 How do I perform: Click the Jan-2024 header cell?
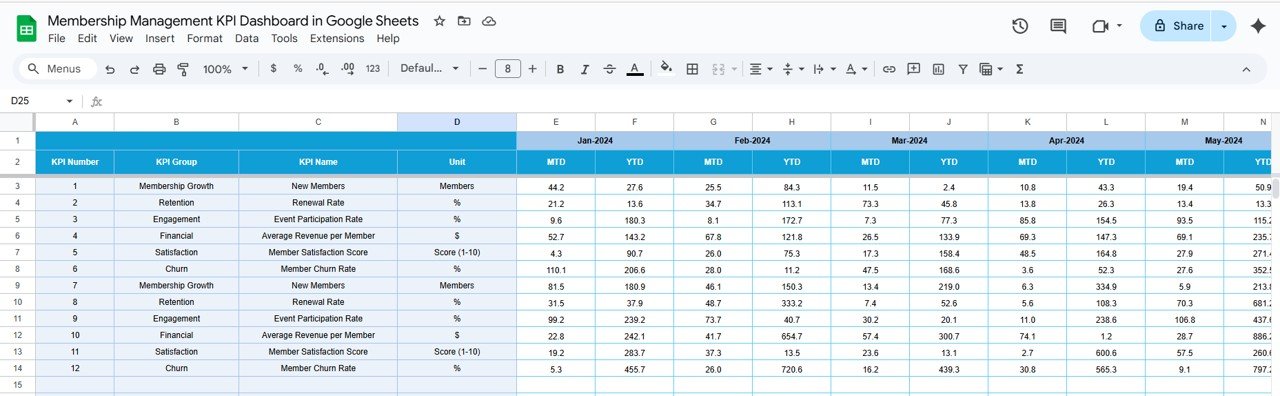click(x=595, y=141)
